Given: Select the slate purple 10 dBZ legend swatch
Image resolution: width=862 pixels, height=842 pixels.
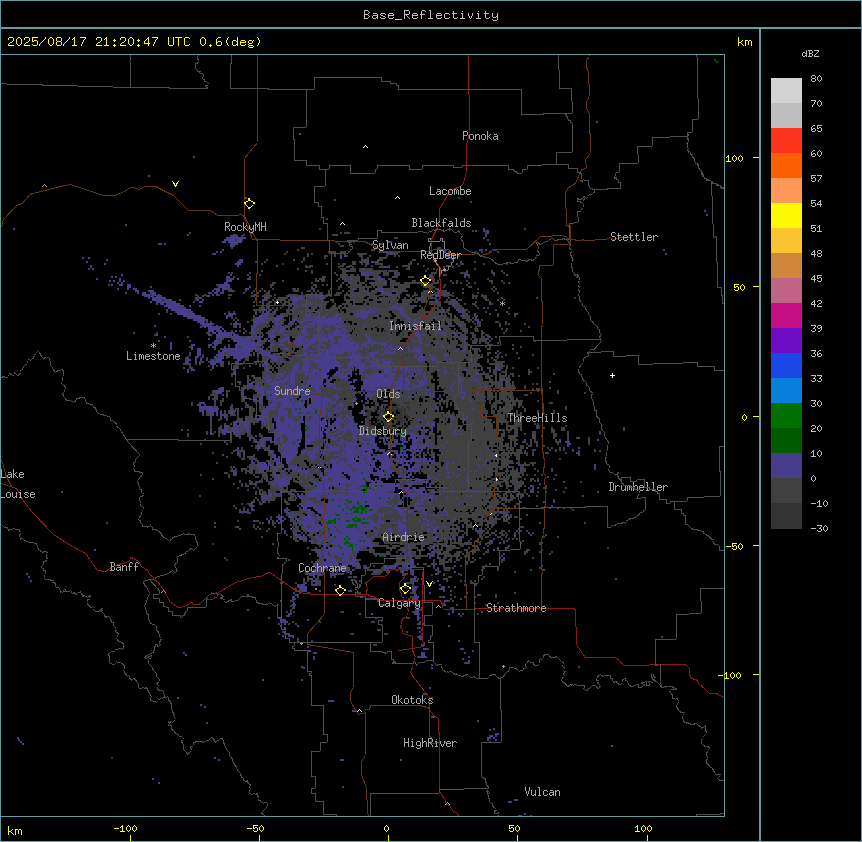Looking at the screenshot, I should point(786,466).
